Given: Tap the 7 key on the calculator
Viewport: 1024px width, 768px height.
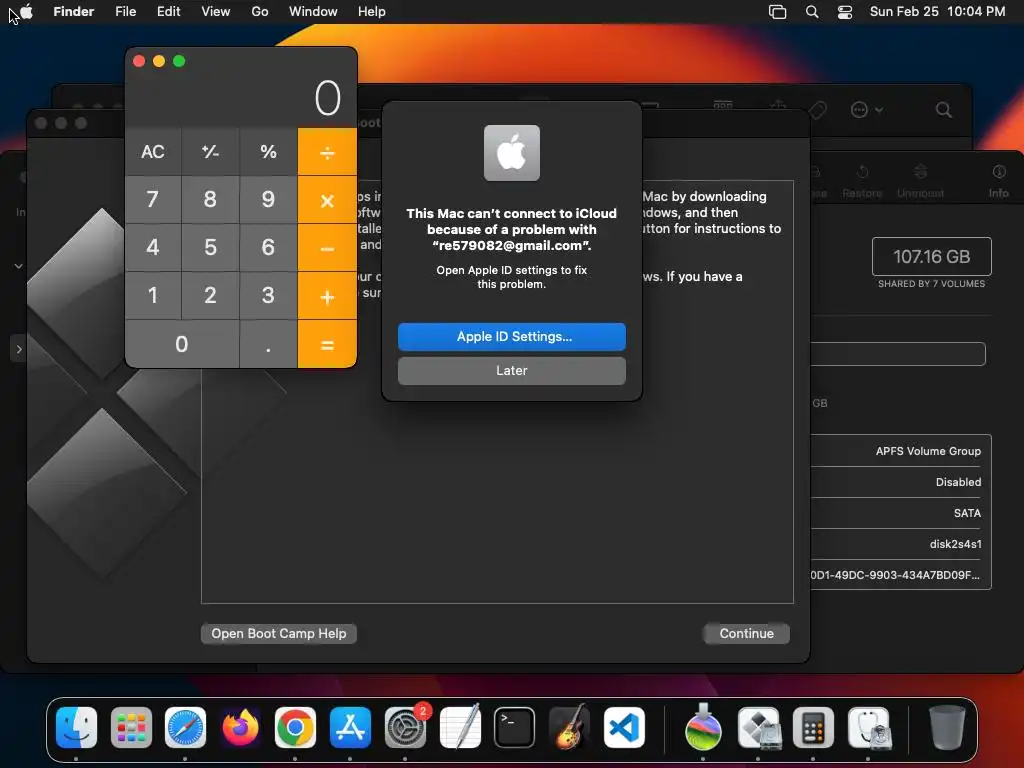Looking at the screenshot, I should point(153,199).
